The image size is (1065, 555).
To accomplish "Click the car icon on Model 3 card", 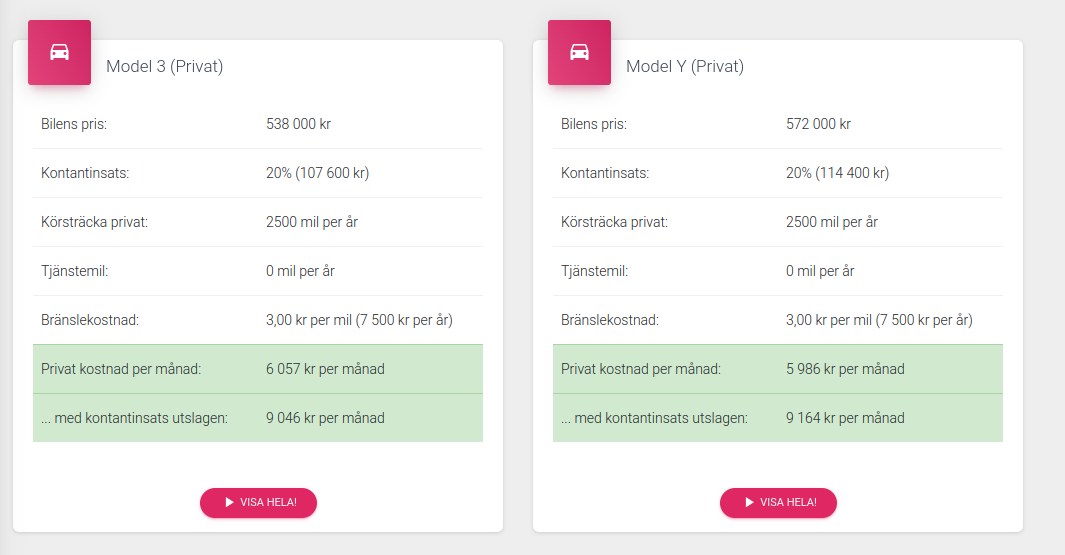I will click(x=59, y=52).
